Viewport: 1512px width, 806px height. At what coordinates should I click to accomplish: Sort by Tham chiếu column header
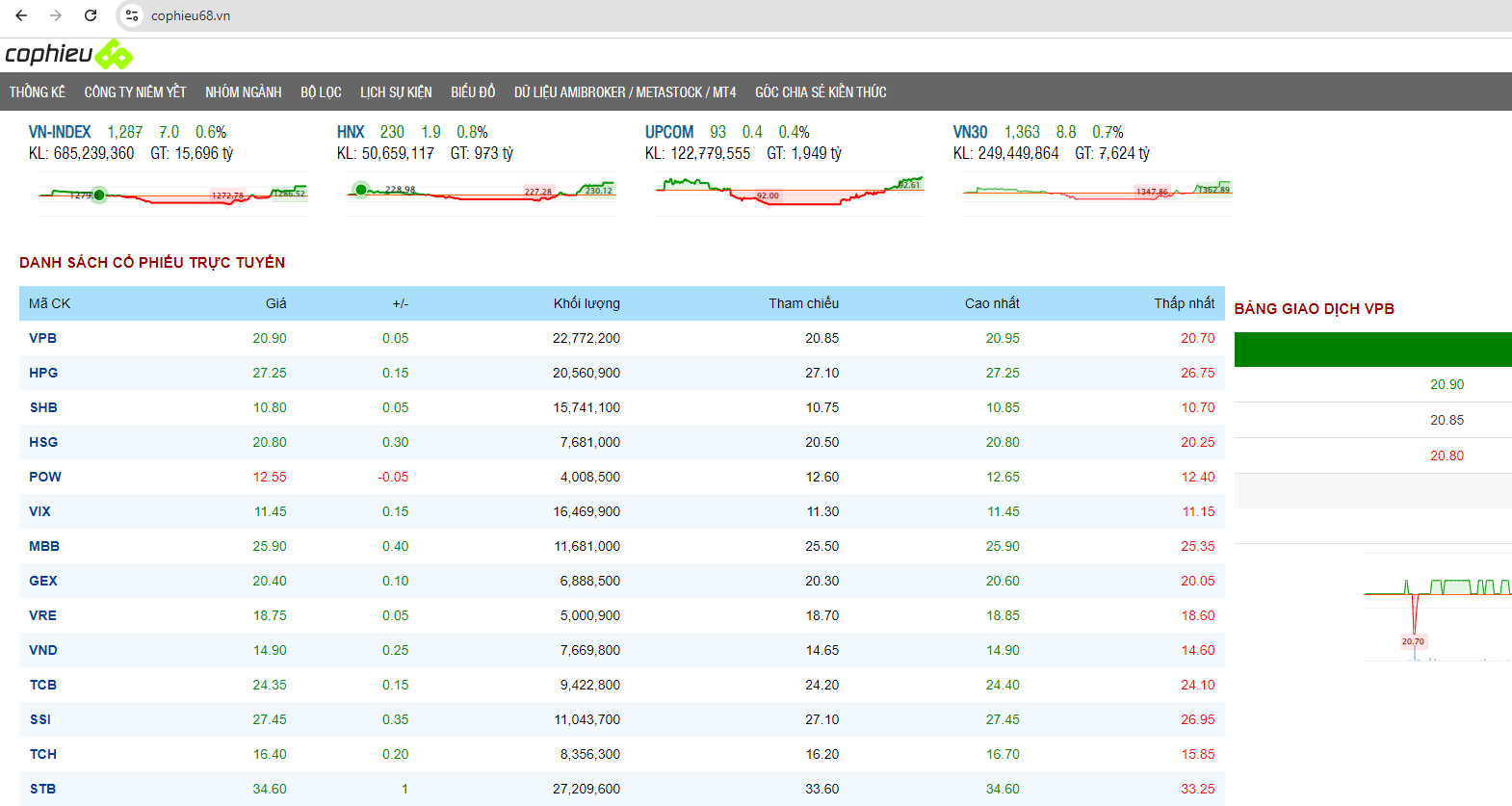click(x=803, y=303)
